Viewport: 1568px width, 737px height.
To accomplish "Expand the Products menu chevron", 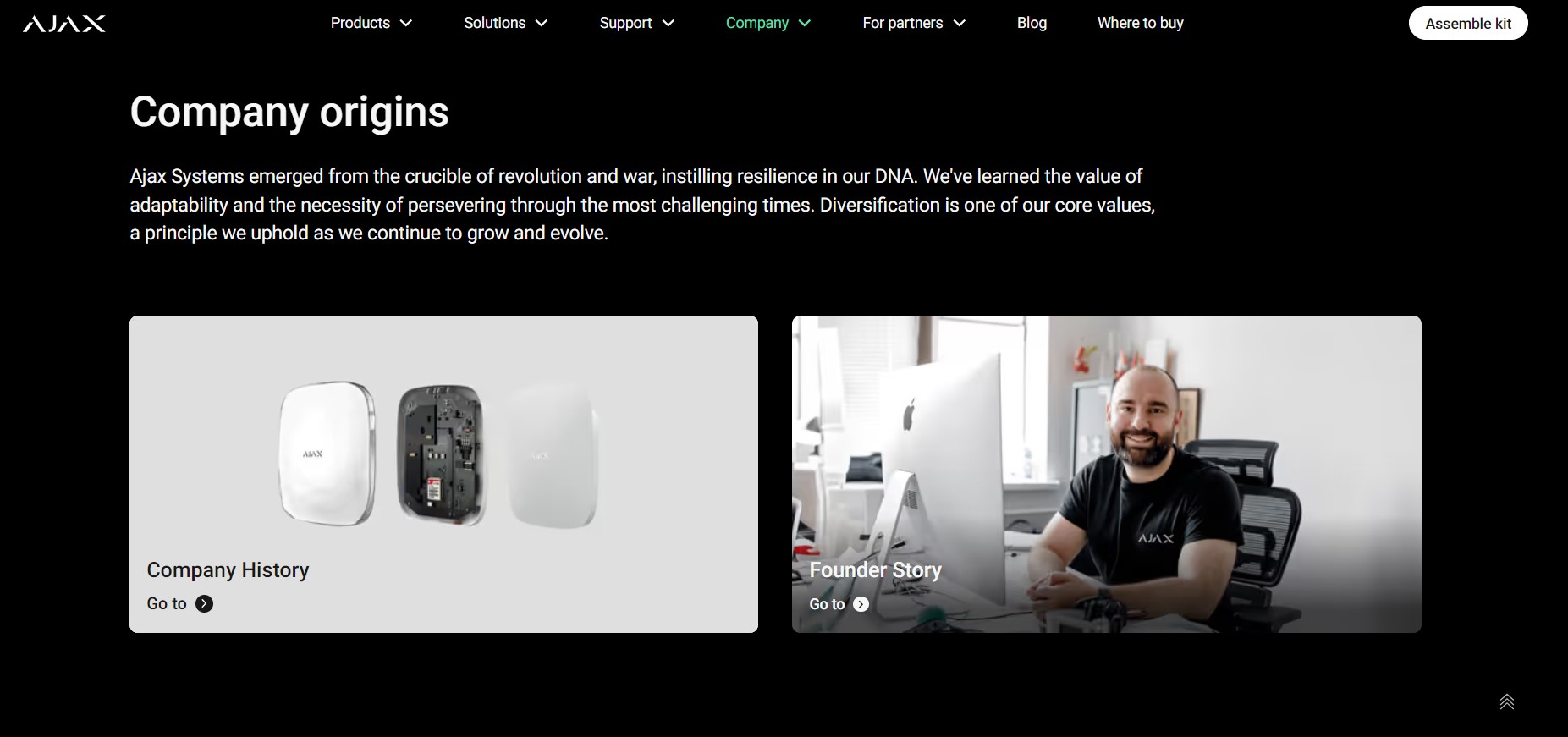I will click(406, 24).
